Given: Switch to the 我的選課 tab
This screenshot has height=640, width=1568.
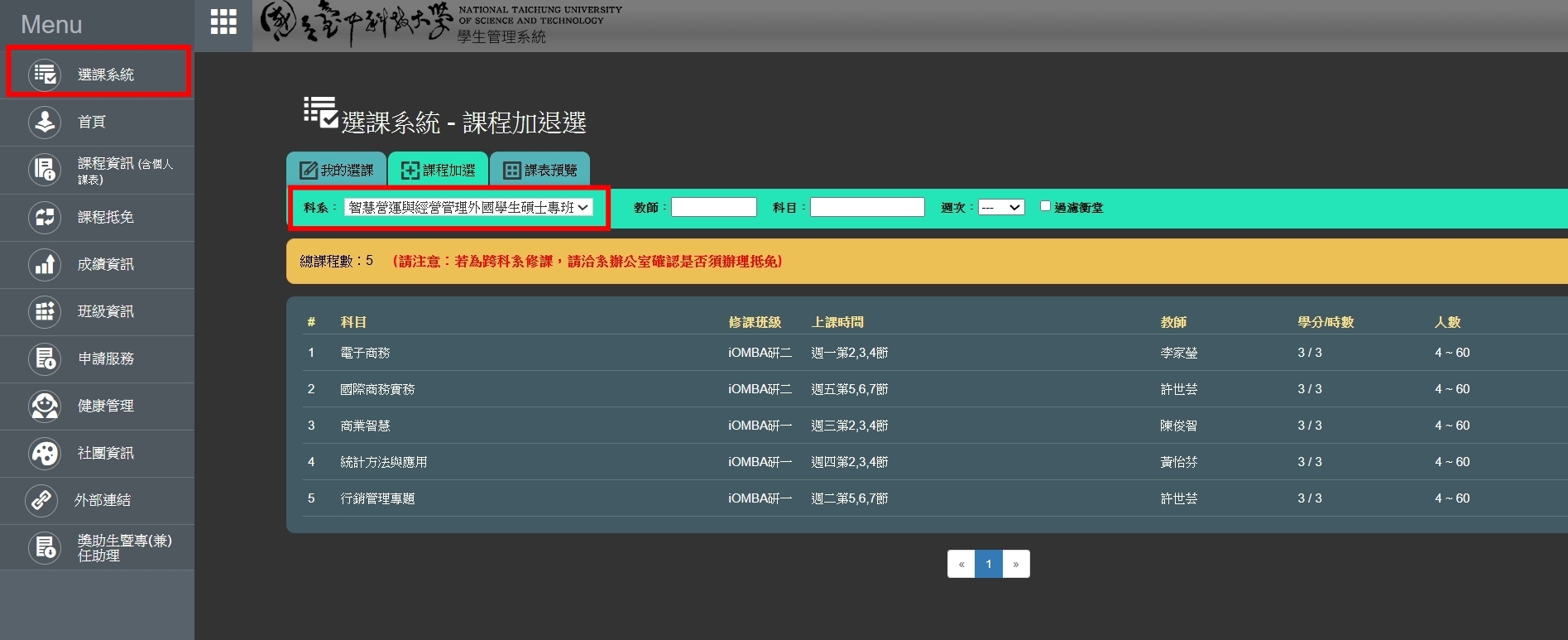Looking at the screenshot, I should coord(337,170).
